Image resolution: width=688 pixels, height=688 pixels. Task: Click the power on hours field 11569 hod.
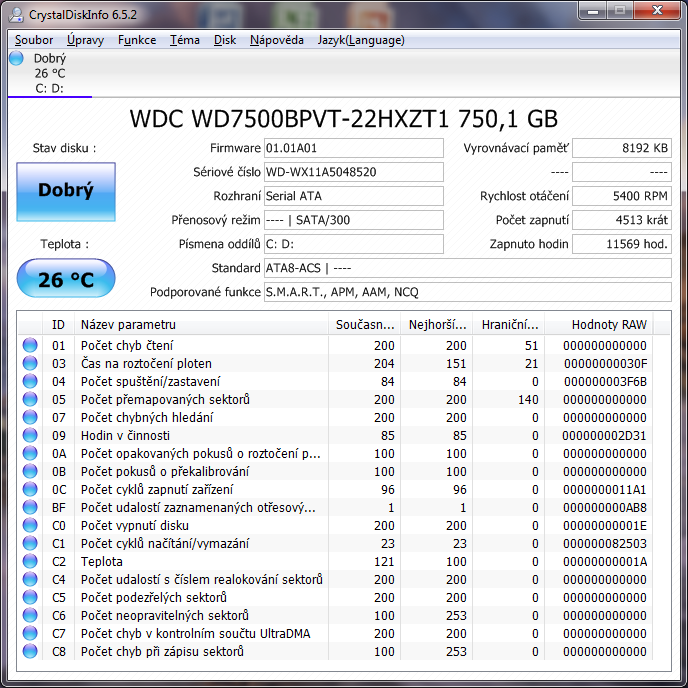(x=622, y=244)
